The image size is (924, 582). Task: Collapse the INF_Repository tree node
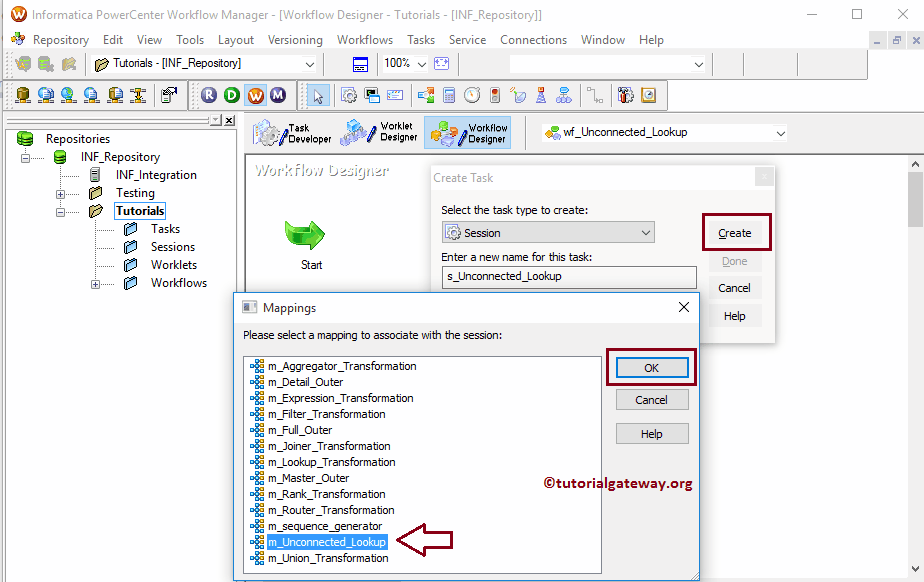tap(25, 158)
